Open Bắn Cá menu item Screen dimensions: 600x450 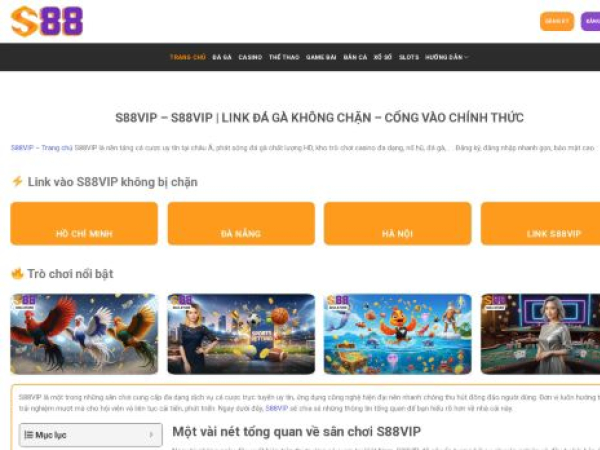click(x=355, y=57)
